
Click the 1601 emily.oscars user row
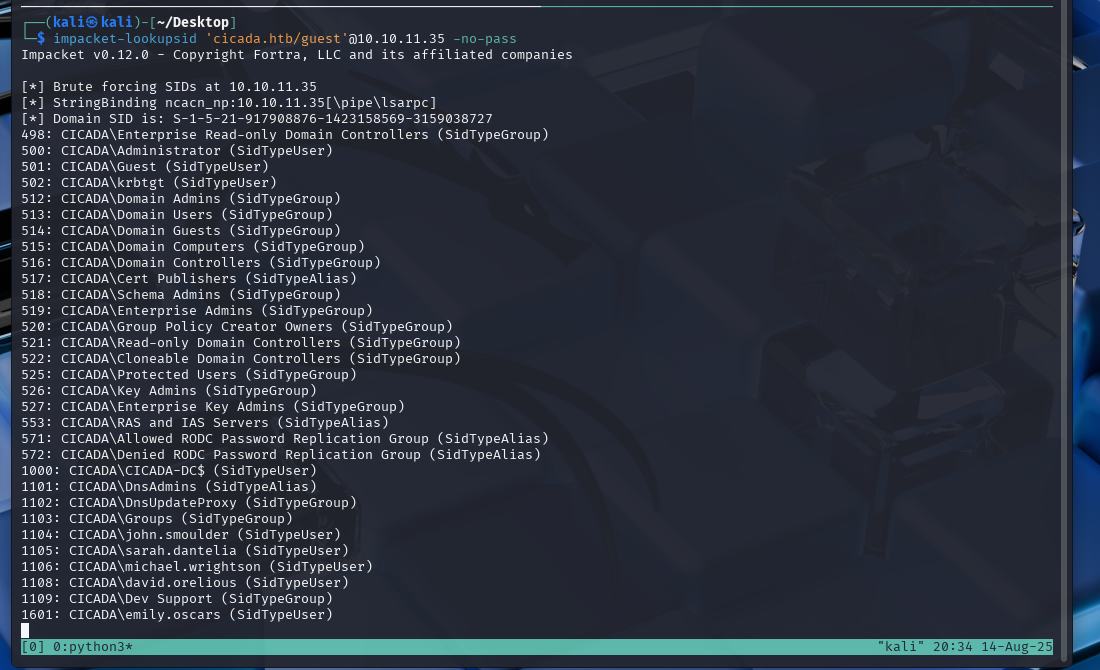177,615
